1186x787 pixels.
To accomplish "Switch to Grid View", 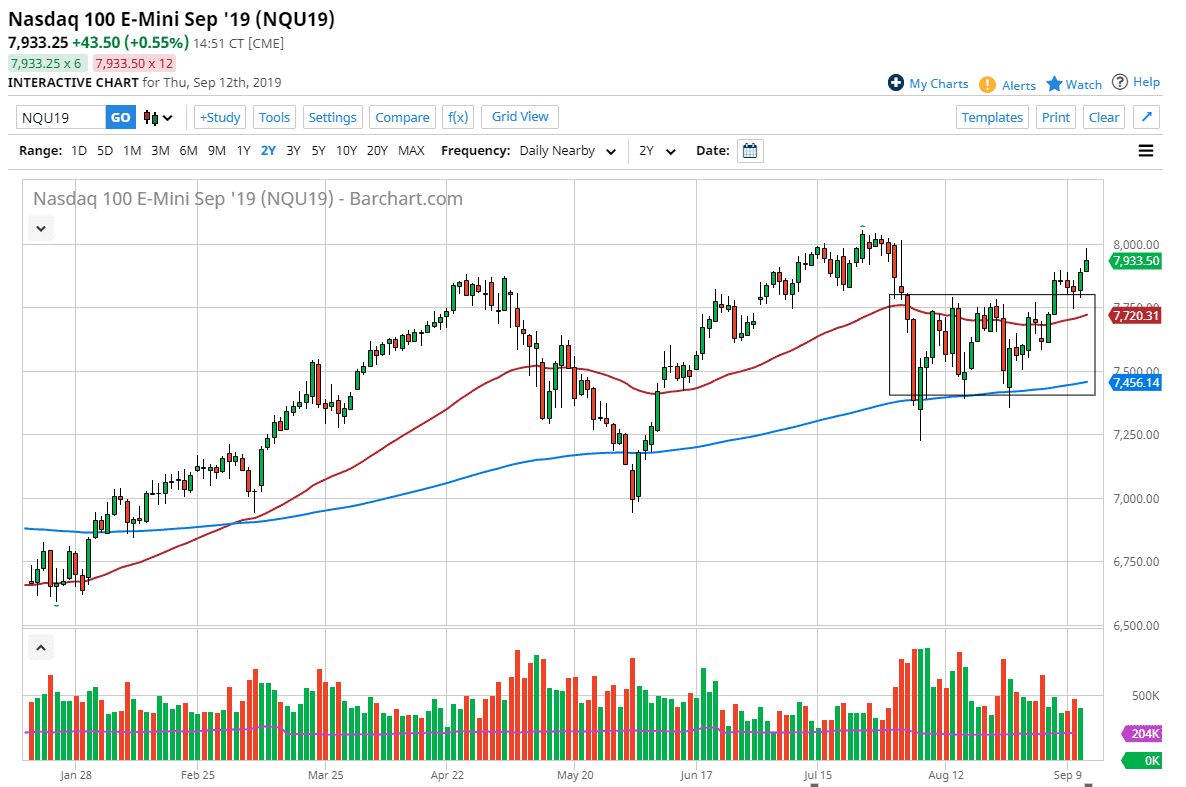I will [x=520, y=117].
